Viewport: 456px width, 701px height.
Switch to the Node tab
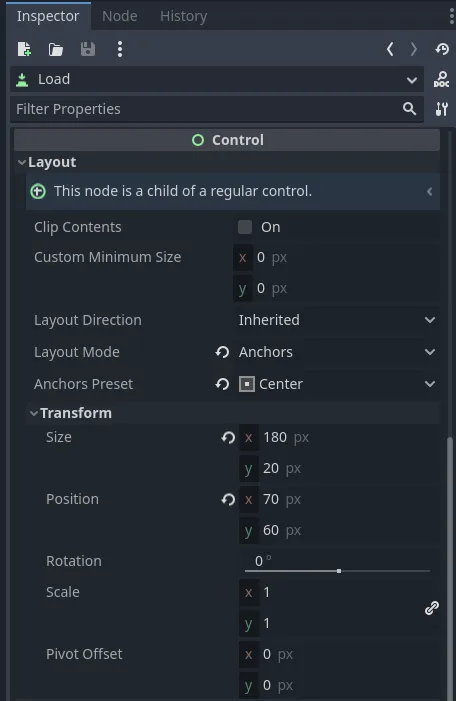click(x=119, y=16)
